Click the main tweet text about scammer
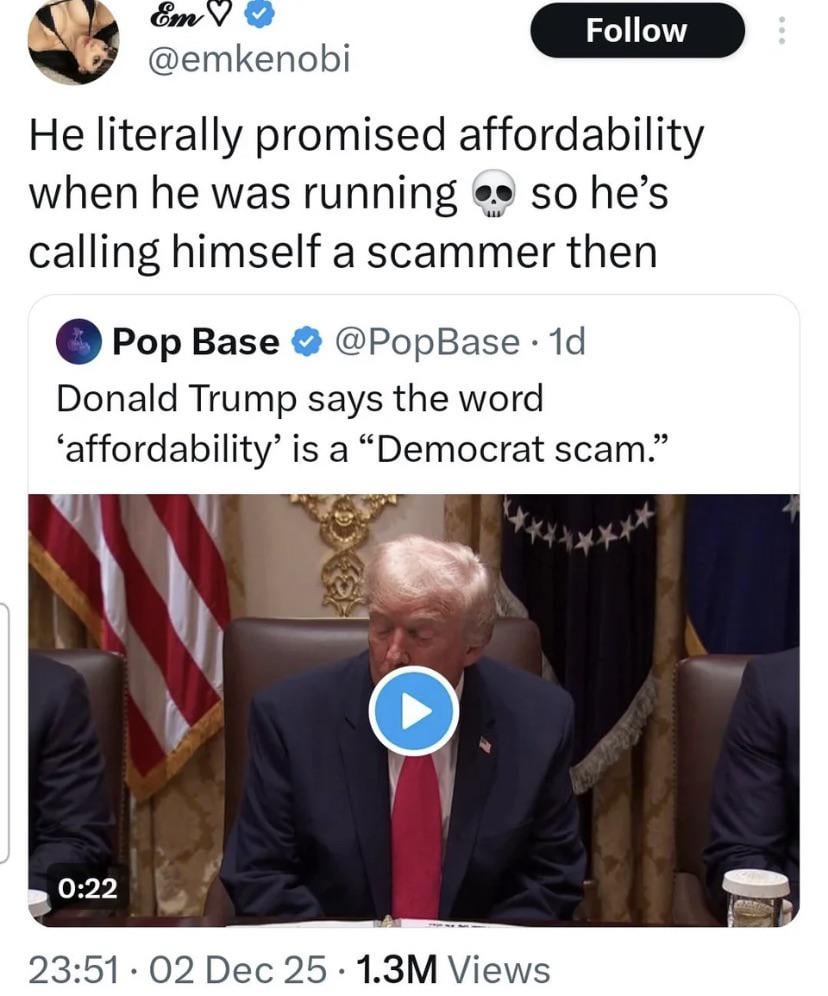 pos(366,193)
